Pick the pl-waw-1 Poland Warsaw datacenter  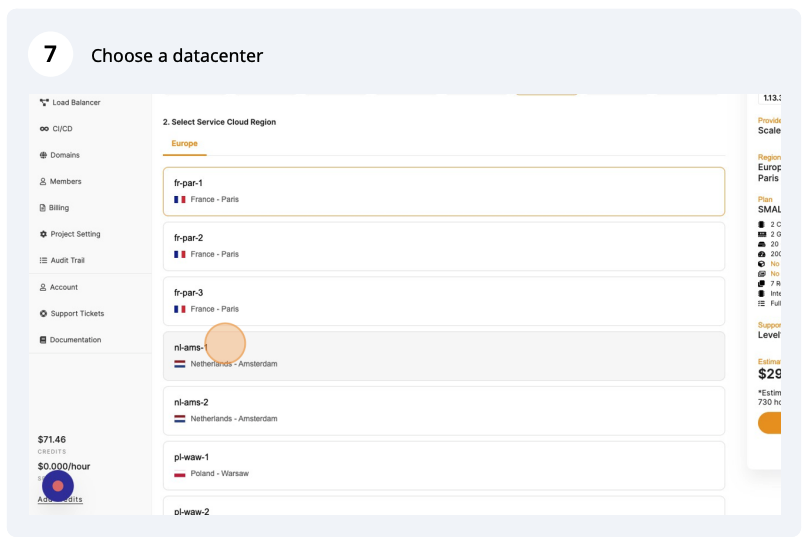pyautogui.click(x=443, y=465)
